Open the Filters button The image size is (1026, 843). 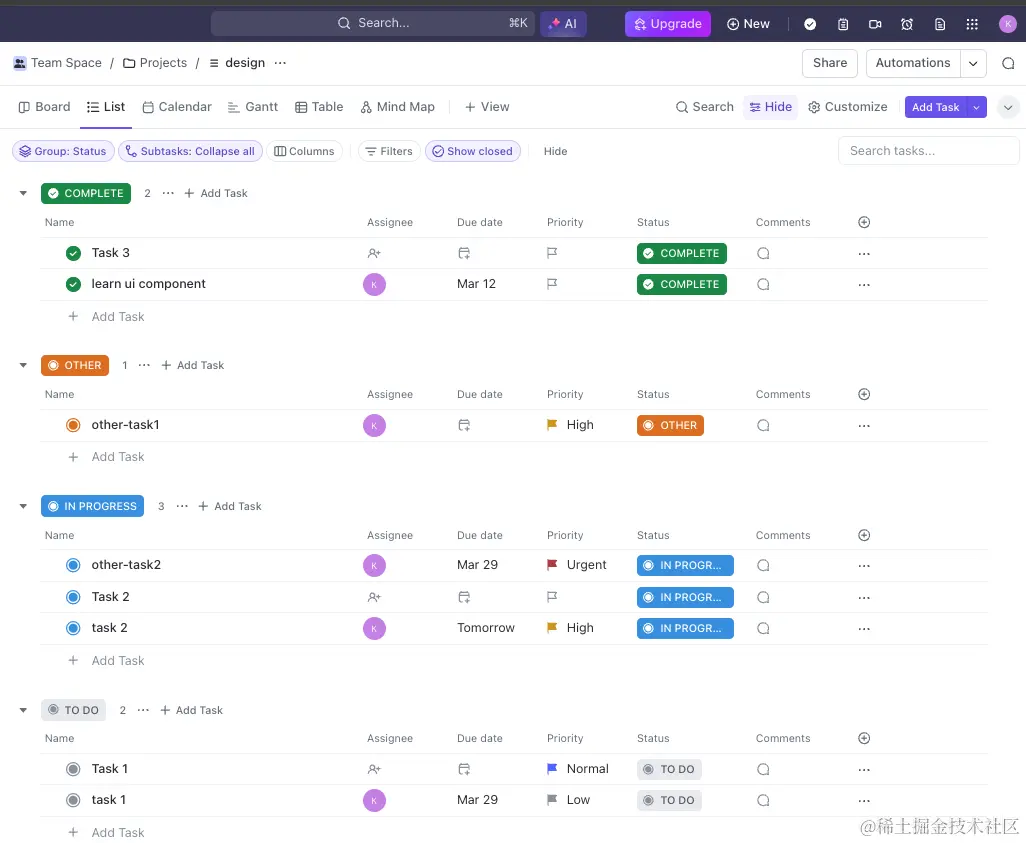pyautogui.click(x=389, y=151)
